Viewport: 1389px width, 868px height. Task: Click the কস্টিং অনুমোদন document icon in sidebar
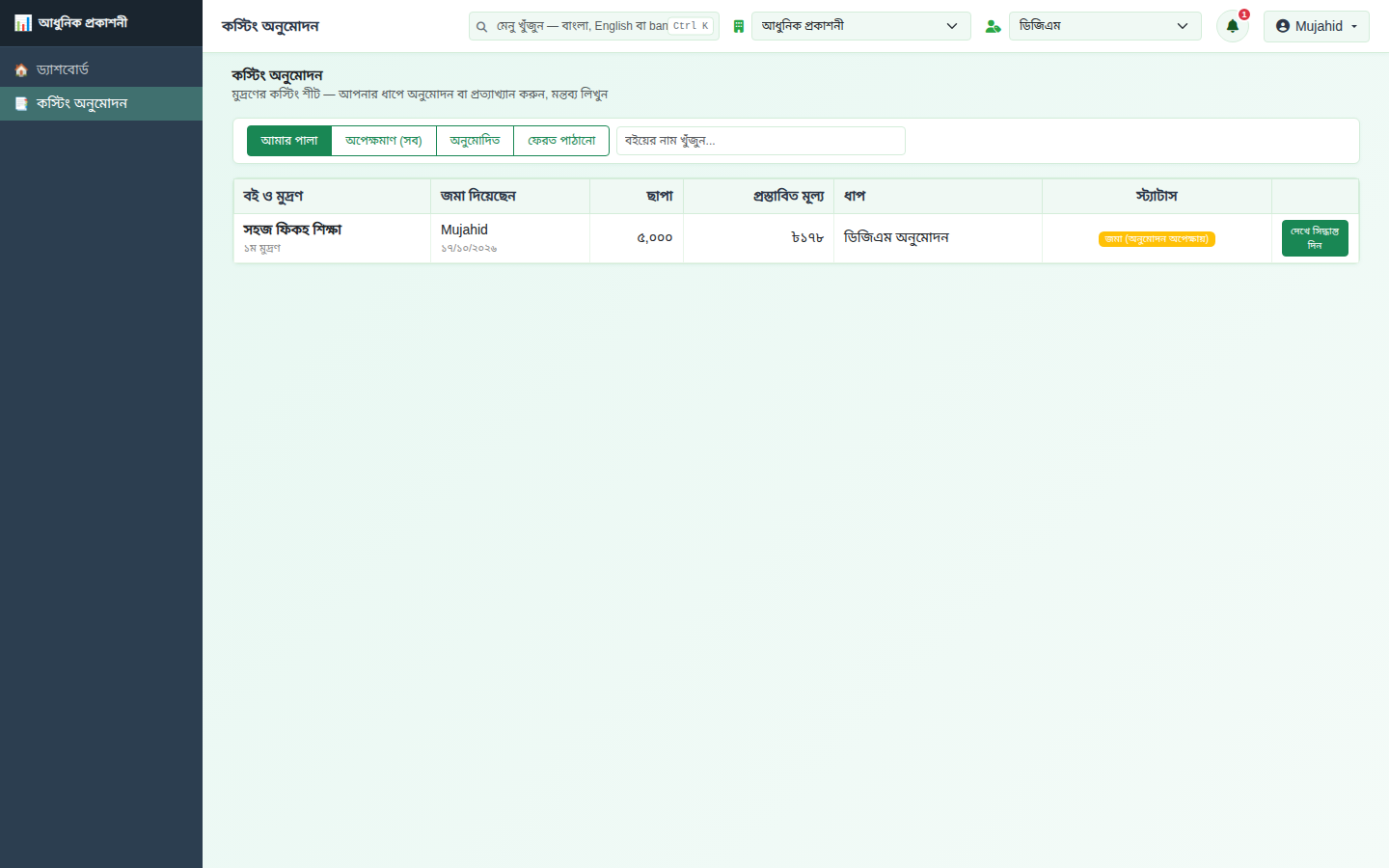pos(21,103)
